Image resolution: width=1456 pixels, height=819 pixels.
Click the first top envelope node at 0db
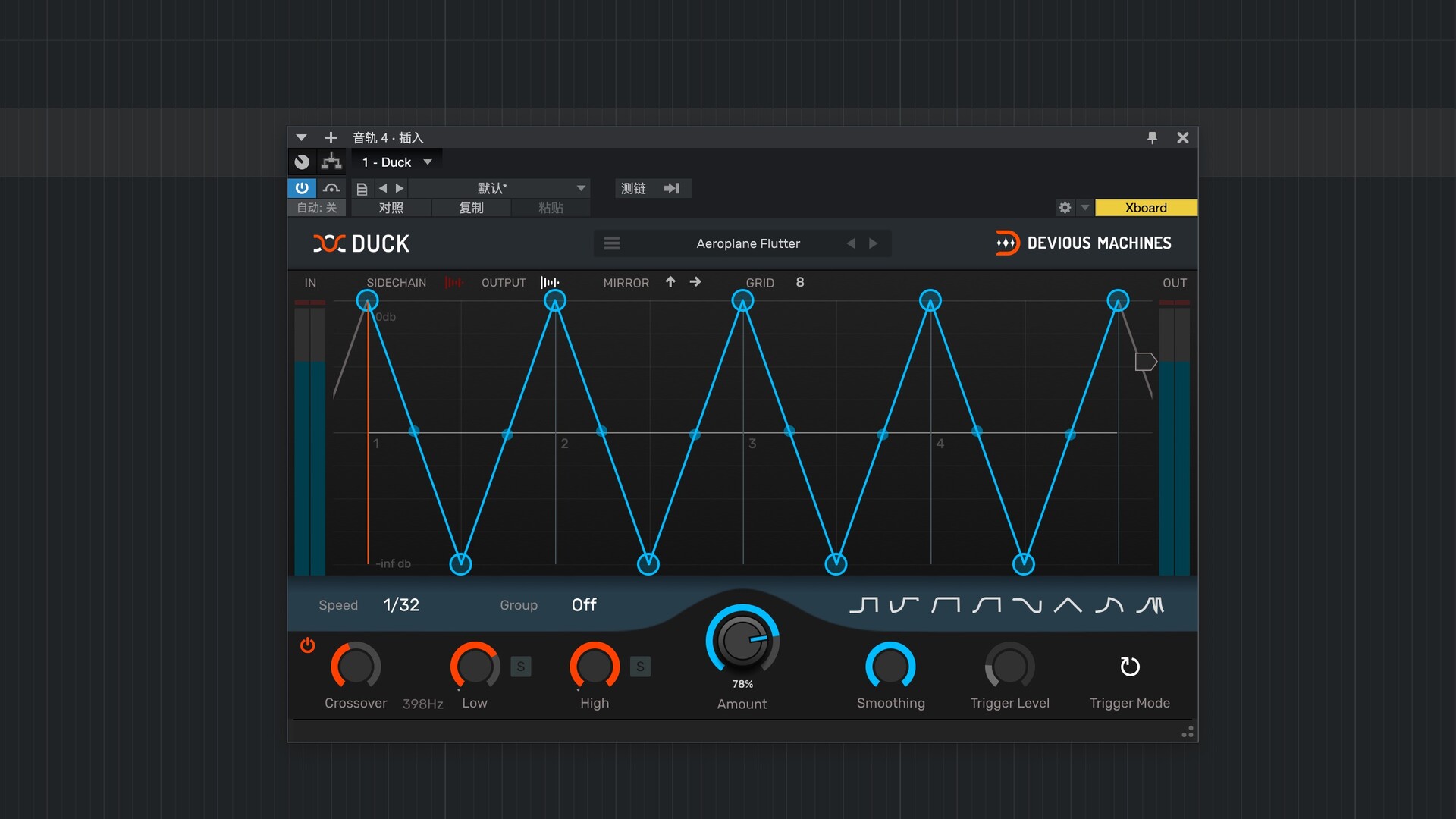367,301
